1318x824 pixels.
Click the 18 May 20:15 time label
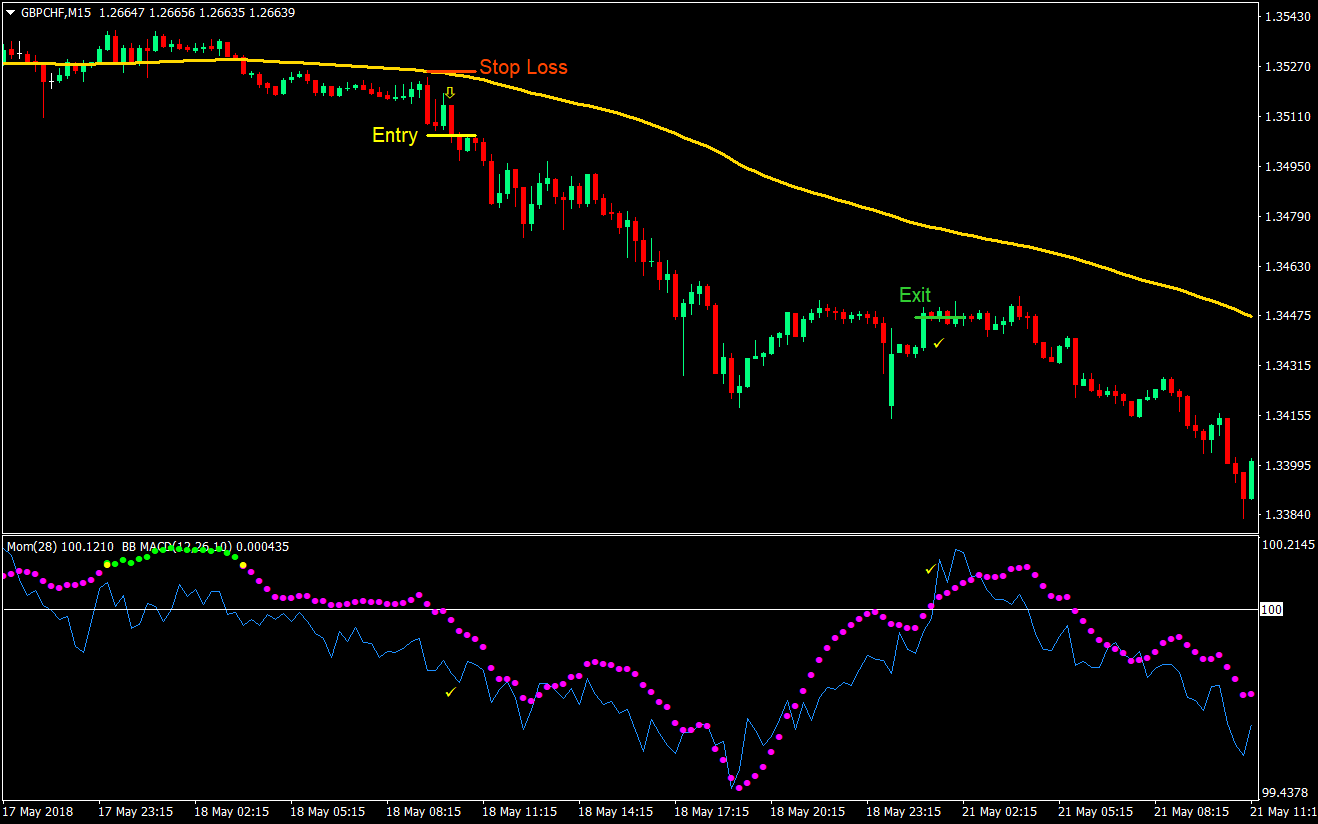click(x=806, y=811)
